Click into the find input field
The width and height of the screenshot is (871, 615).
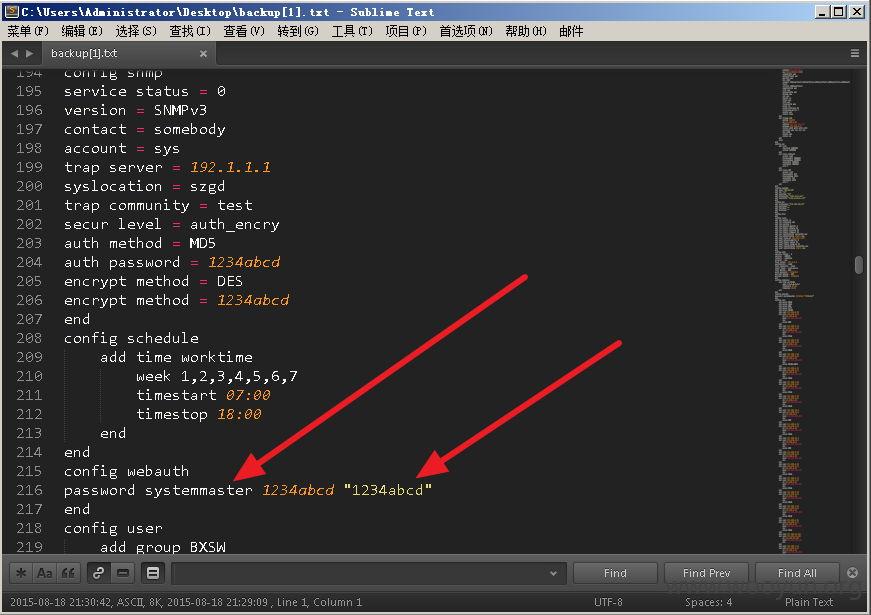tap(361, 573)
